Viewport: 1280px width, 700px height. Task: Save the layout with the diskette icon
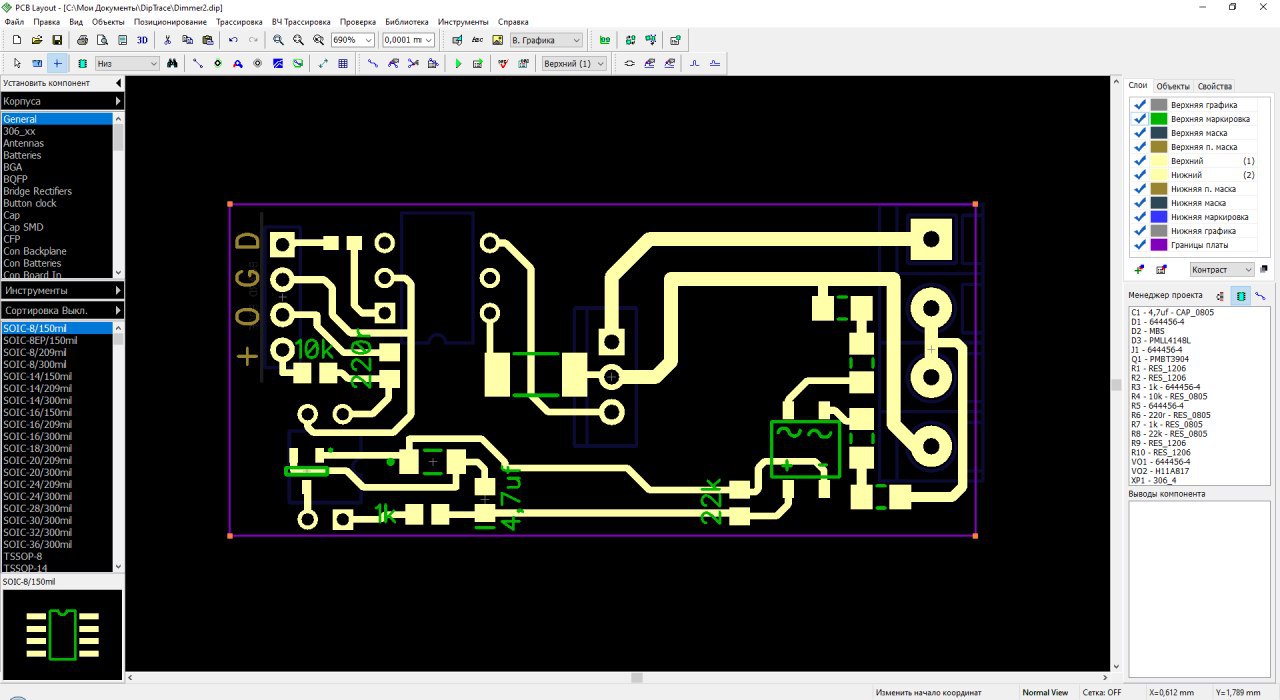pyautogui.click(x=57, y=40)
